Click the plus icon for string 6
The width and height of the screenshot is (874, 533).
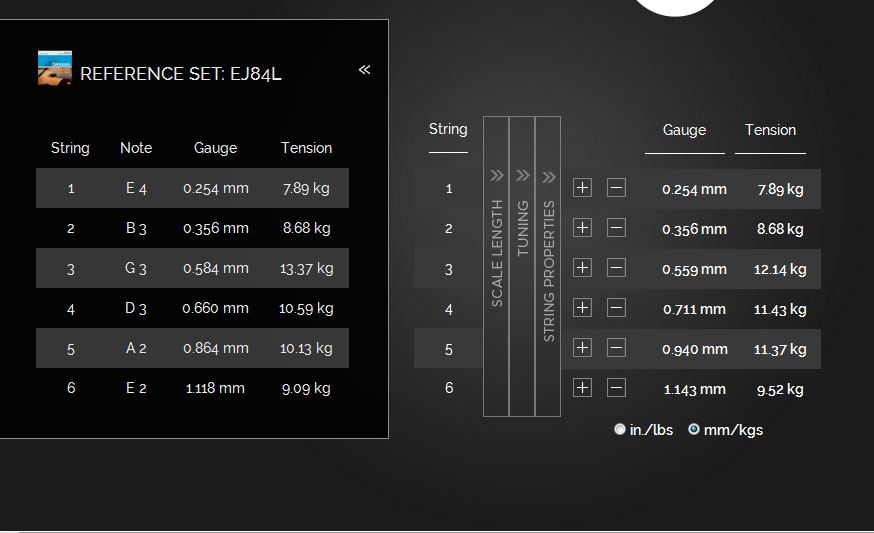click(x=582, y=387)
